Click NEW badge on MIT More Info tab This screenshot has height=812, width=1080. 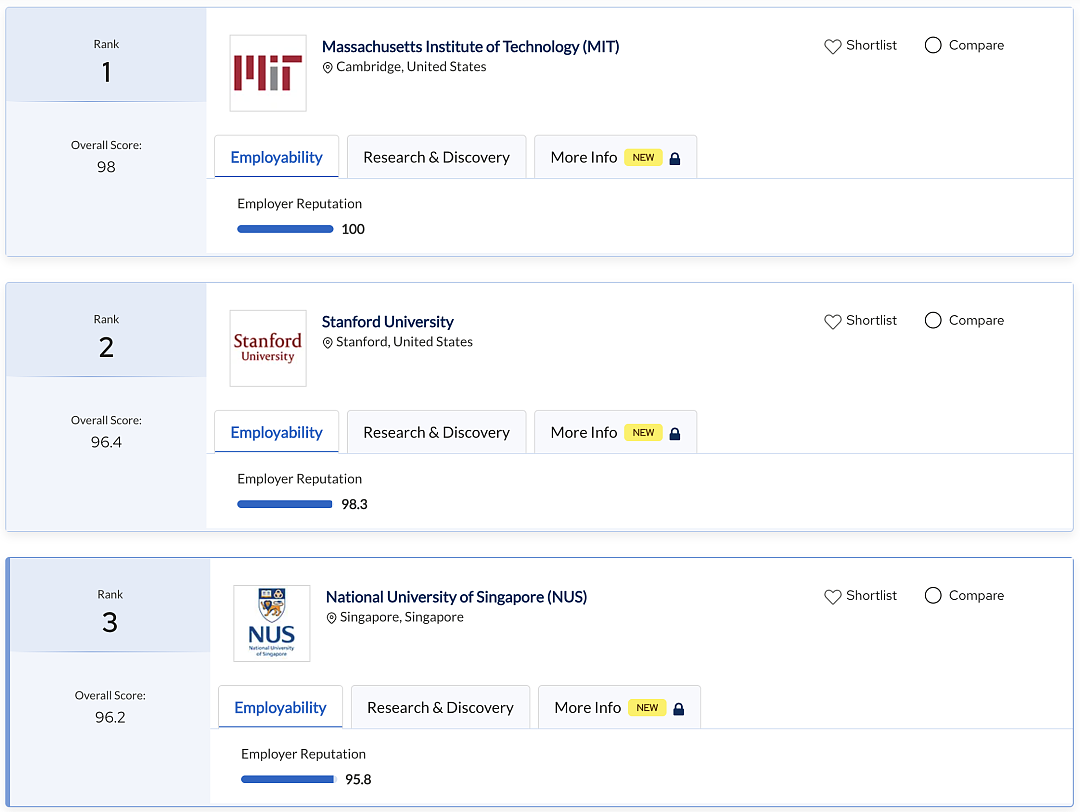643,158
